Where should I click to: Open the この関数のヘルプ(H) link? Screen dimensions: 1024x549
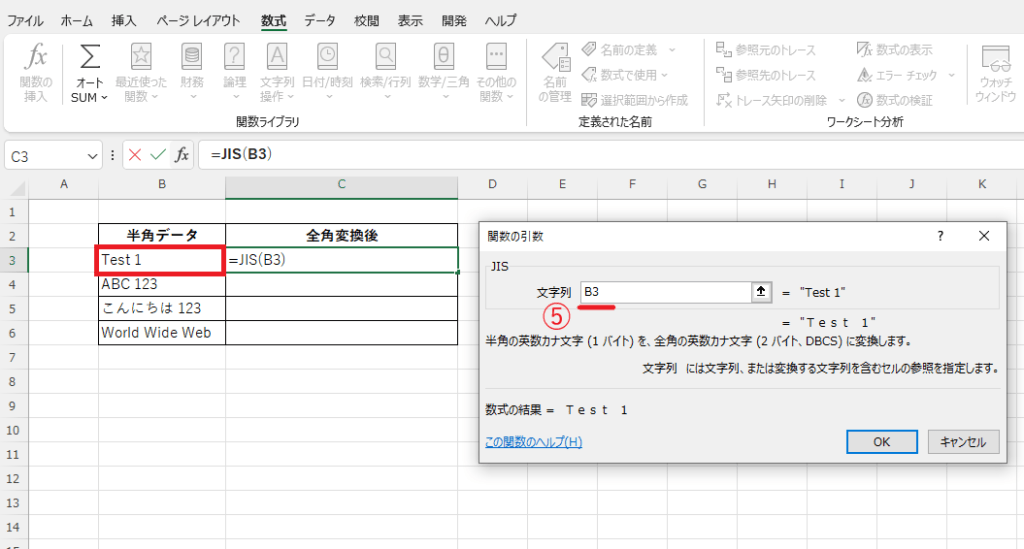tap(534, 442)
